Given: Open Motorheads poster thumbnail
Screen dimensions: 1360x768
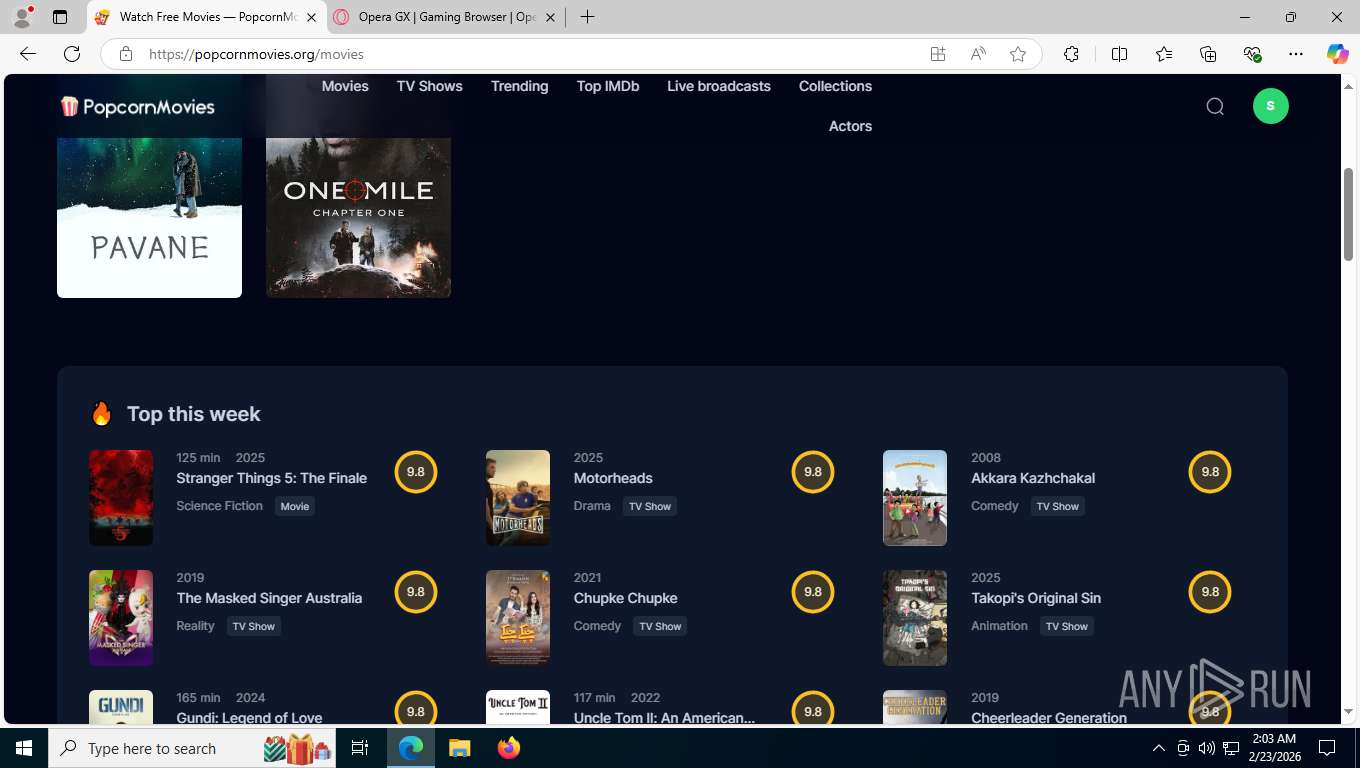Looking at the screenshot, I should 518,498.
